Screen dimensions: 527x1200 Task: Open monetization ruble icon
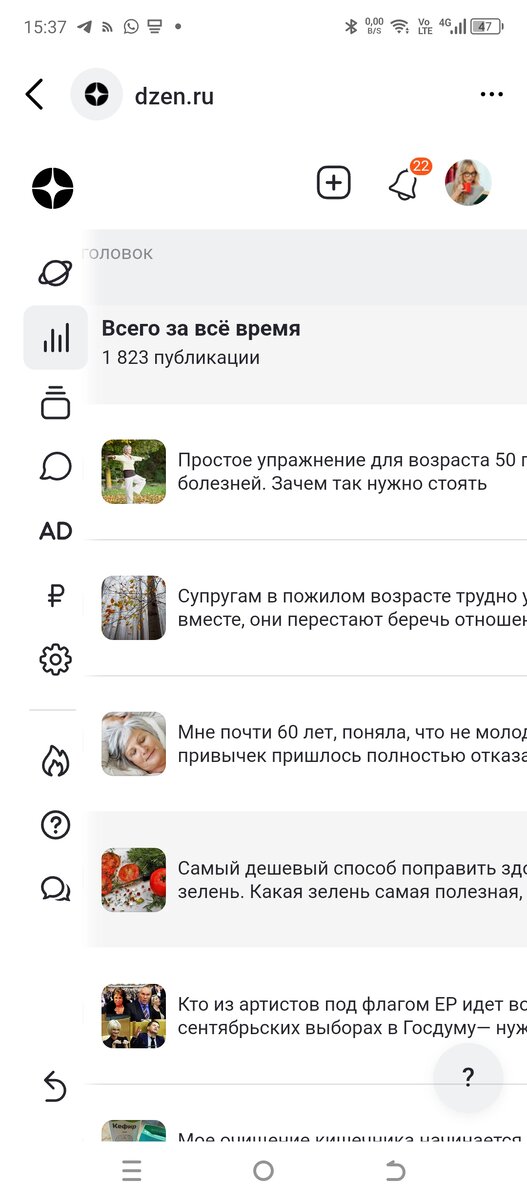tap(56, 596)
